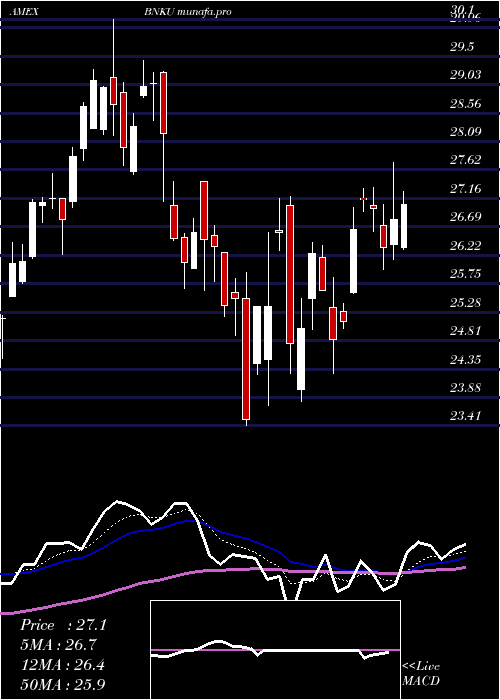The height and width of the screenshot is (700, 500).
Task: Click the BNKU munafa.pro title text
Action: click(188, 12)
